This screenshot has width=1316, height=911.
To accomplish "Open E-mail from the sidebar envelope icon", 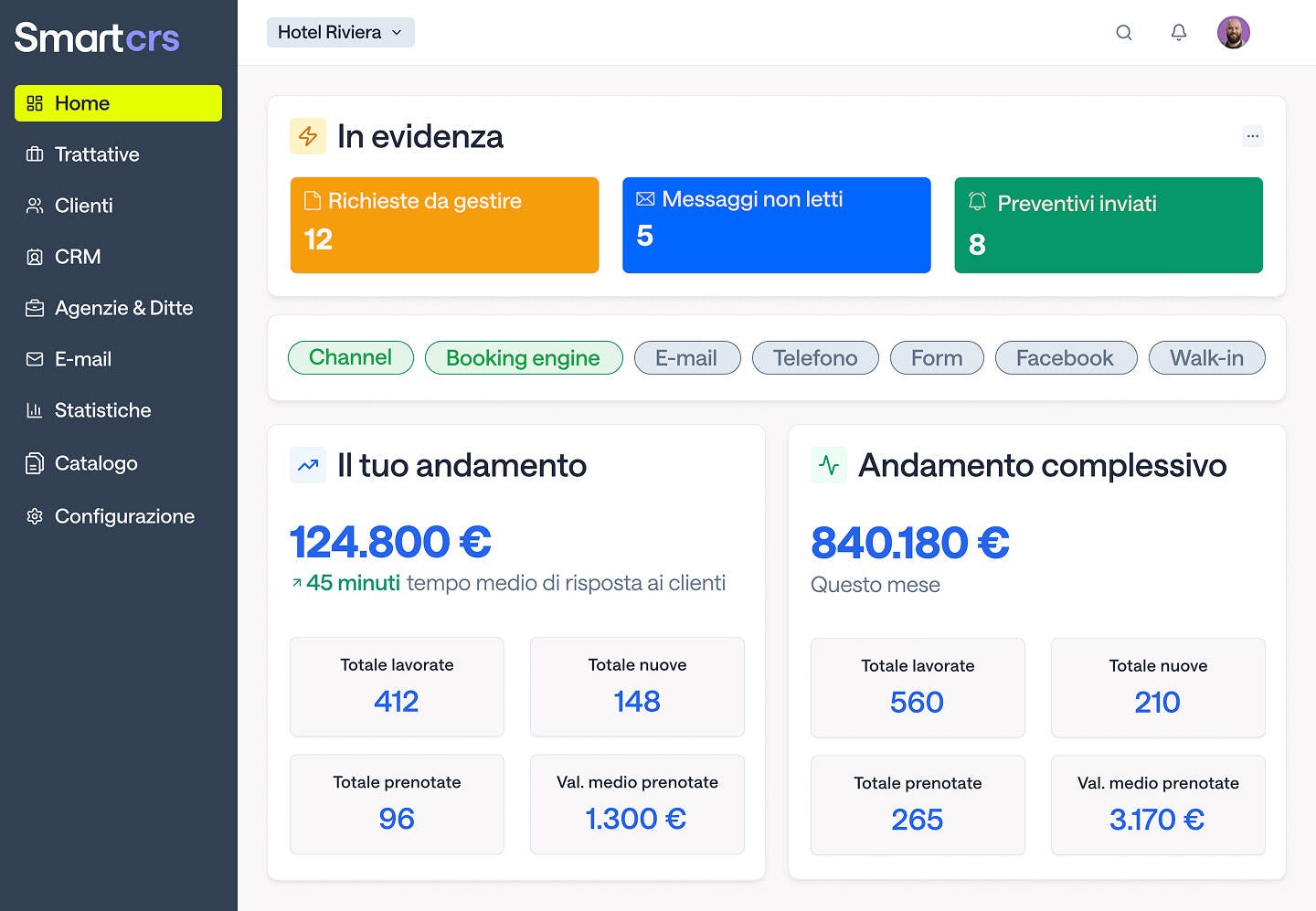I will pos(34,359).
